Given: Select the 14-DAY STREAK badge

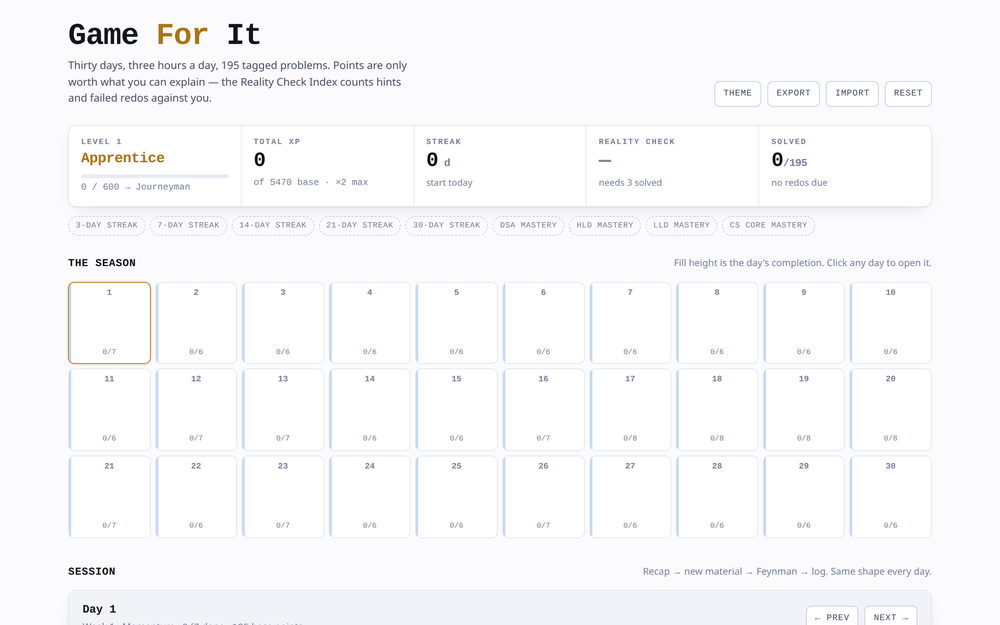Looking at the screenshot, I should (x=273, y=226).
